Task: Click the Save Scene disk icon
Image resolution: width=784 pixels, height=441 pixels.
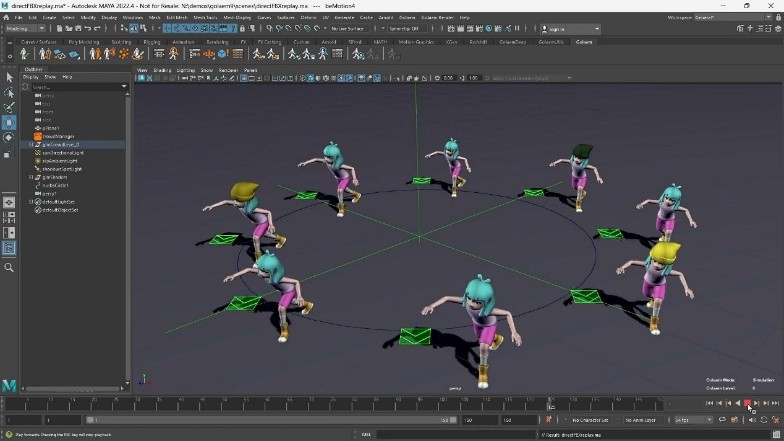Action: tap(78, 28)
